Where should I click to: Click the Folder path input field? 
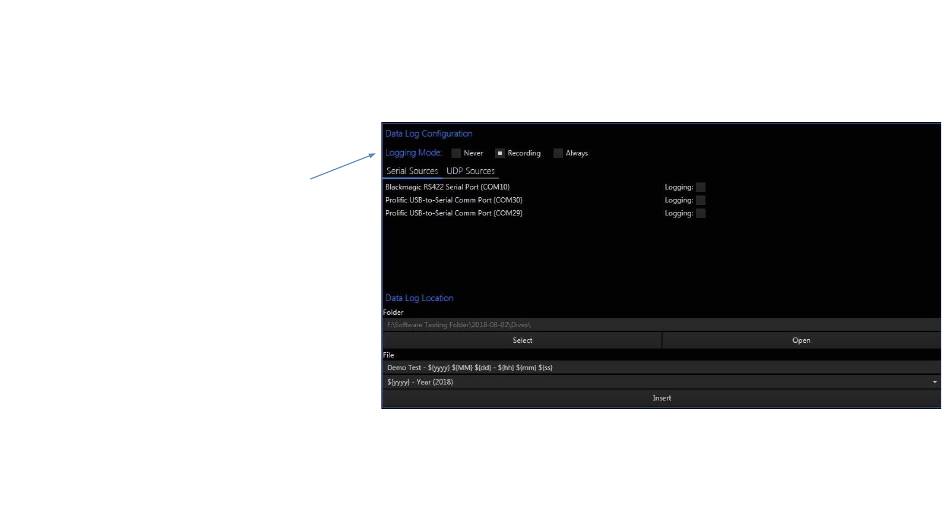pos(662,325)
